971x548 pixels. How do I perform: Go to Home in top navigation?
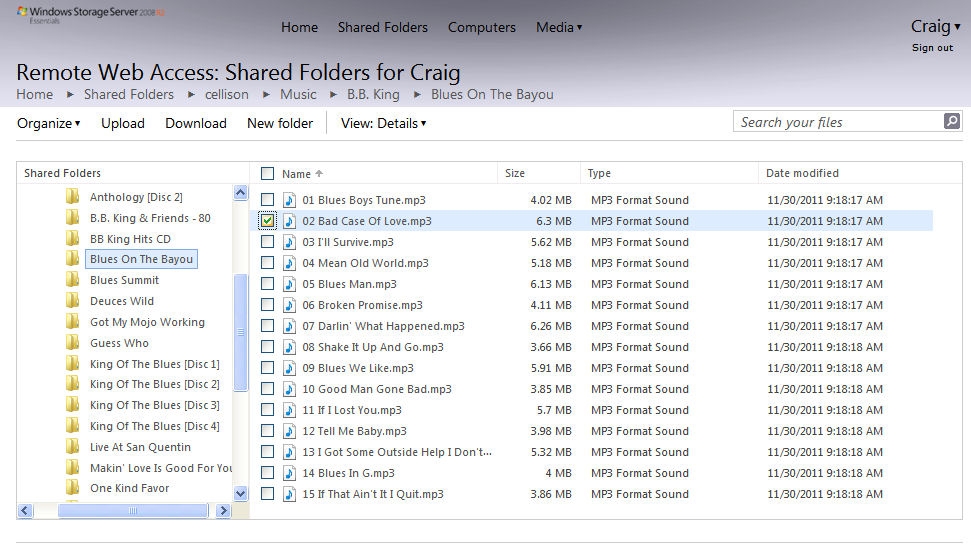[x=299, y=27]
